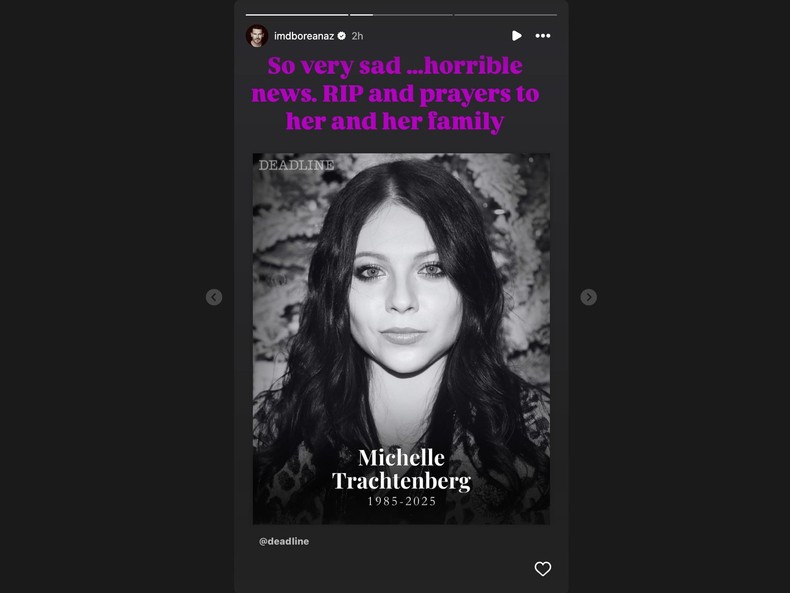Click the first story progress segment
The image size is (790, 593).
point(297,15)
